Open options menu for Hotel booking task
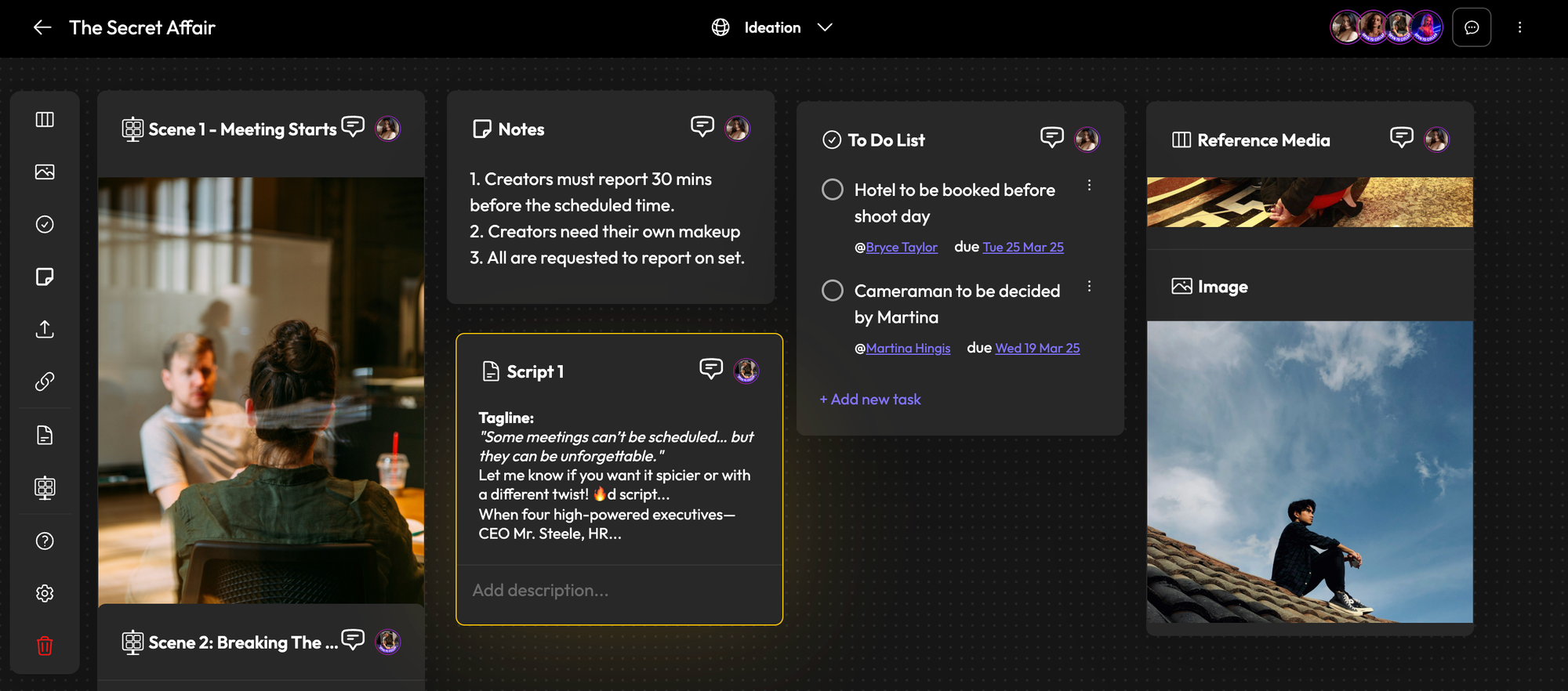1568x691 pixels. (1089, 186)
